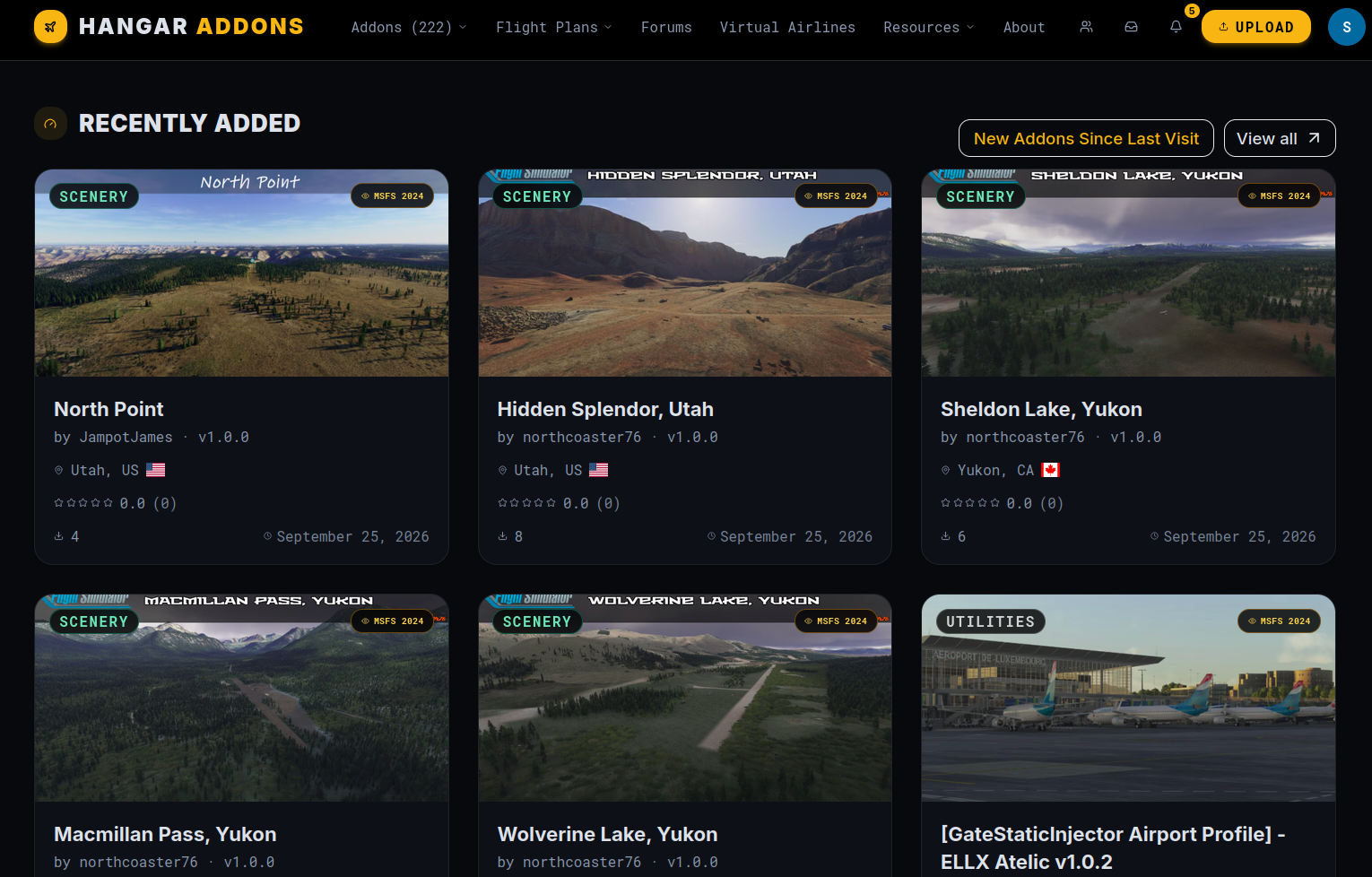Viewport: 1372px width, 877px height.
Task: Click the Recently Added gauge icon
Action: tap(50, 124)
